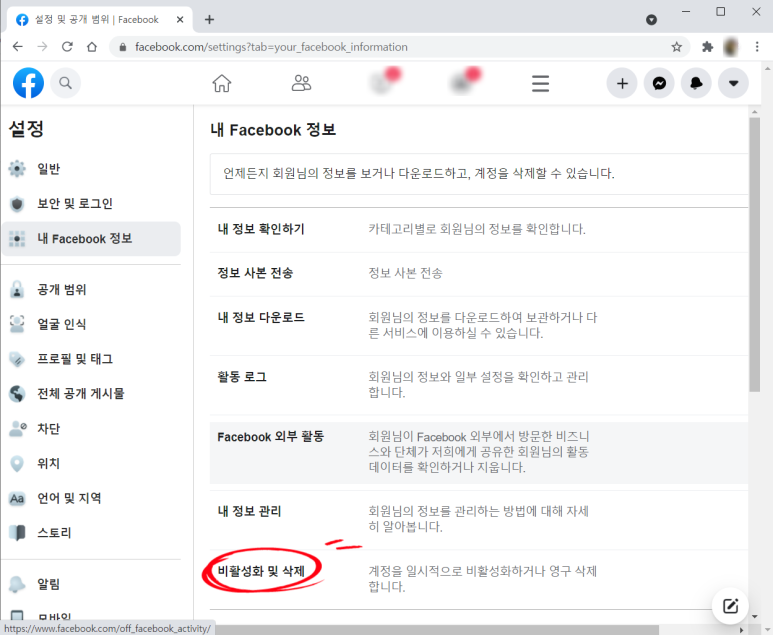Viewport: 773px width, 635px height.
Task: Open the 내 정보 확인하기 row
Action: [x=479, y=229]
